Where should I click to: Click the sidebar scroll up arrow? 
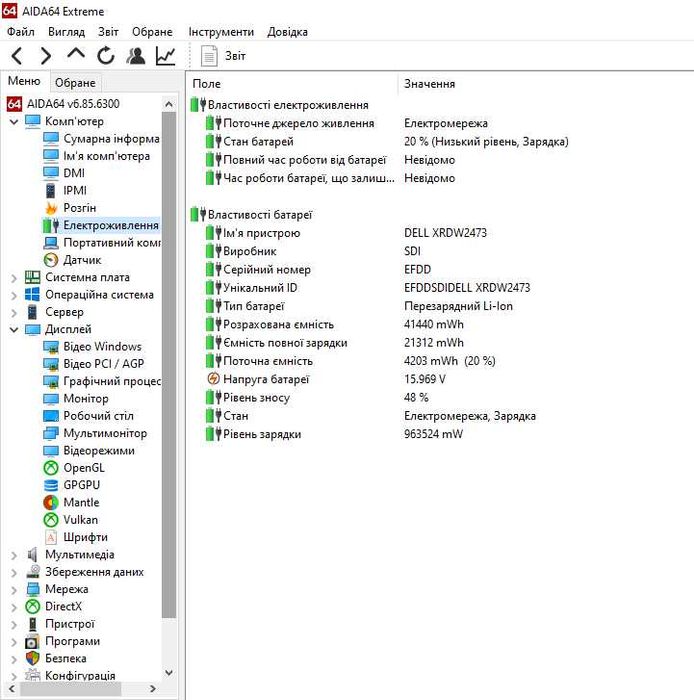(x=169, y=104)
